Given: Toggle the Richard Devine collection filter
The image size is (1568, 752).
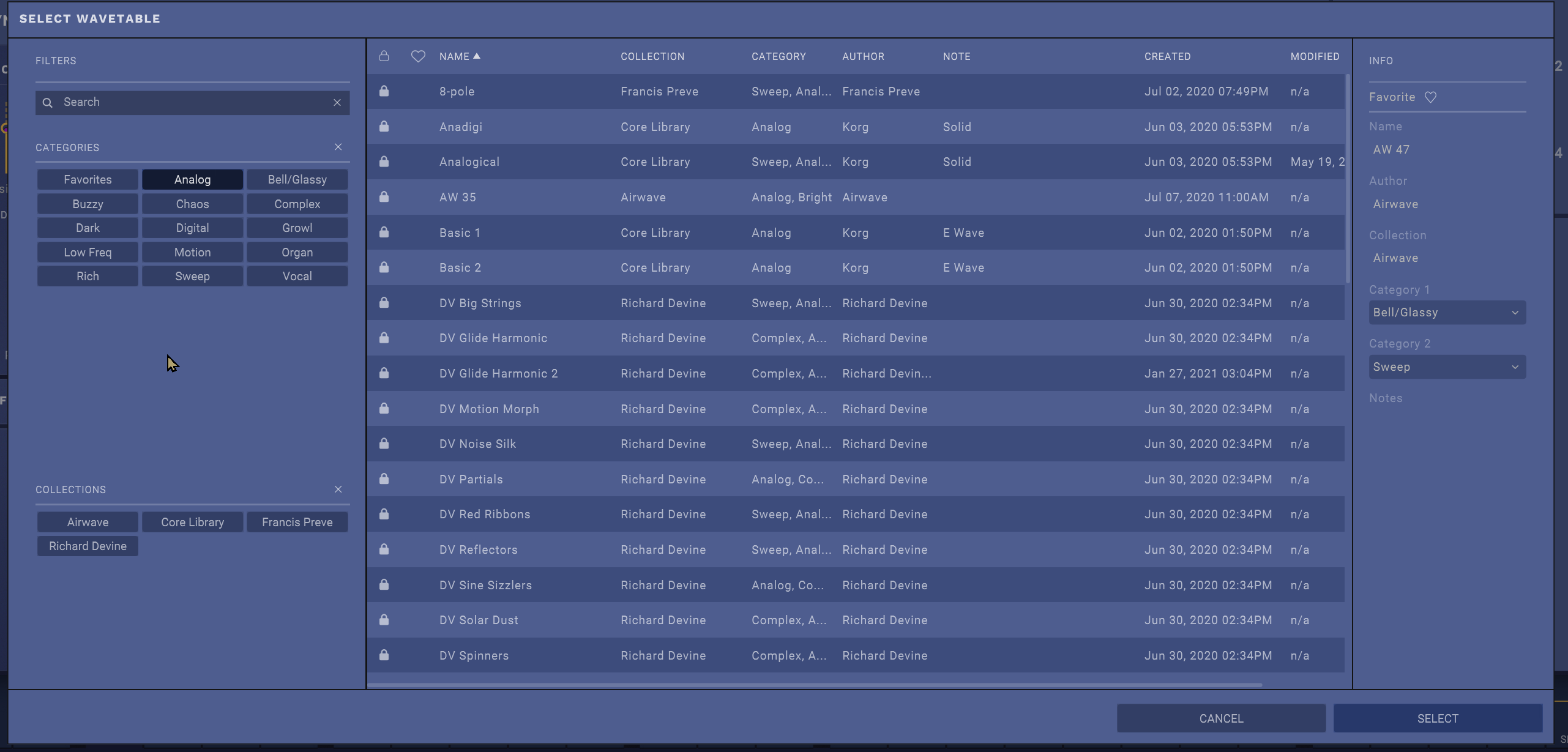Looking at the screenshot, I should click(x=88, y=546).
